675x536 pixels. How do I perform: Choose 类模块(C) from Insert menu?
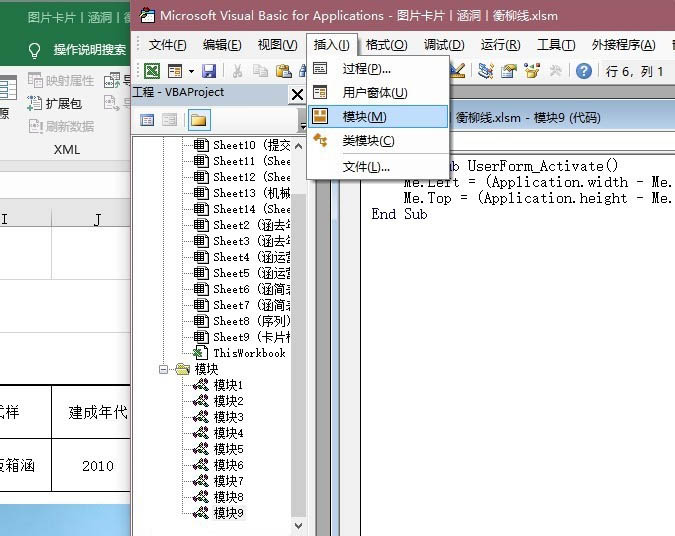[x=378, y=141]
